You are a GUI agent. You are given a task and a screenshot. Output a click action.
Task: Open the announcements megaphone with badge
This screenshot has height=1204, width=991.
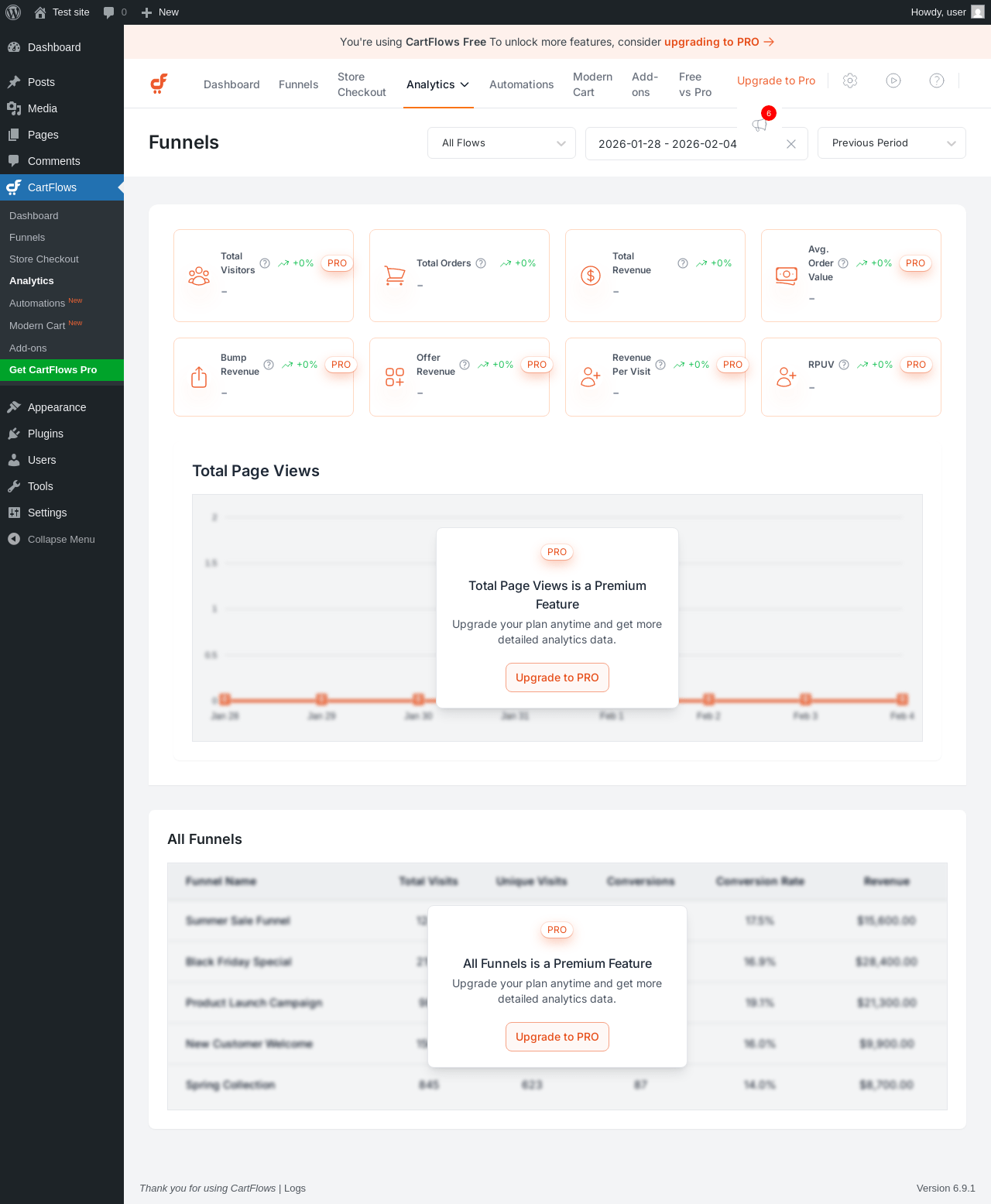(x=761, y=122)
